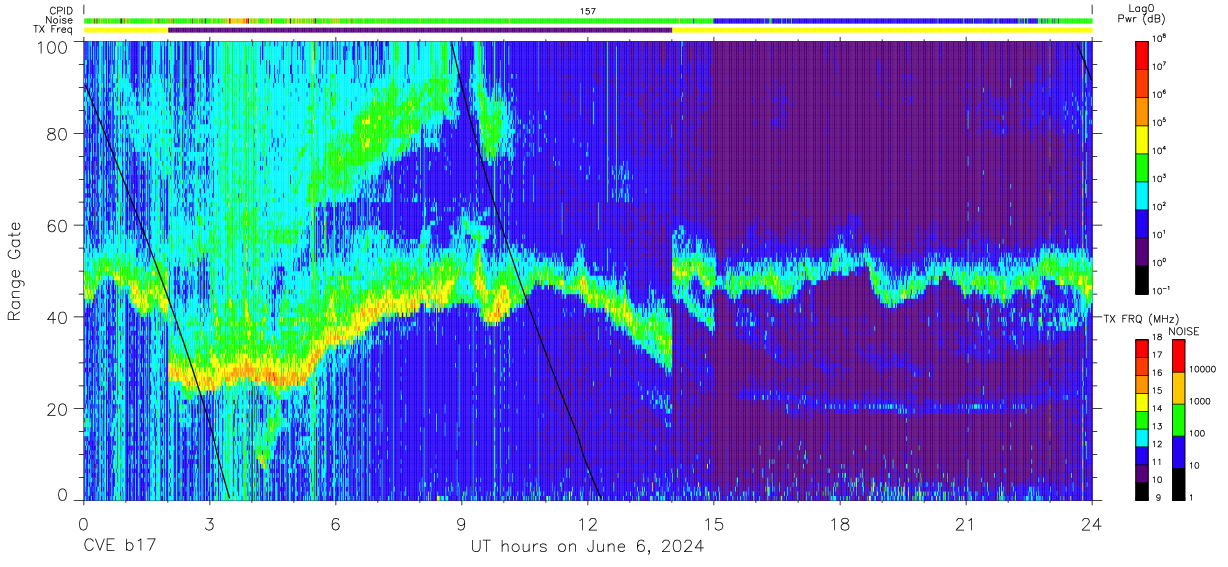Click the 10^0 power colorbar tick label
Image resolution: width=1228 pixels, height=567 pixels.
[x=1161, y=263]
